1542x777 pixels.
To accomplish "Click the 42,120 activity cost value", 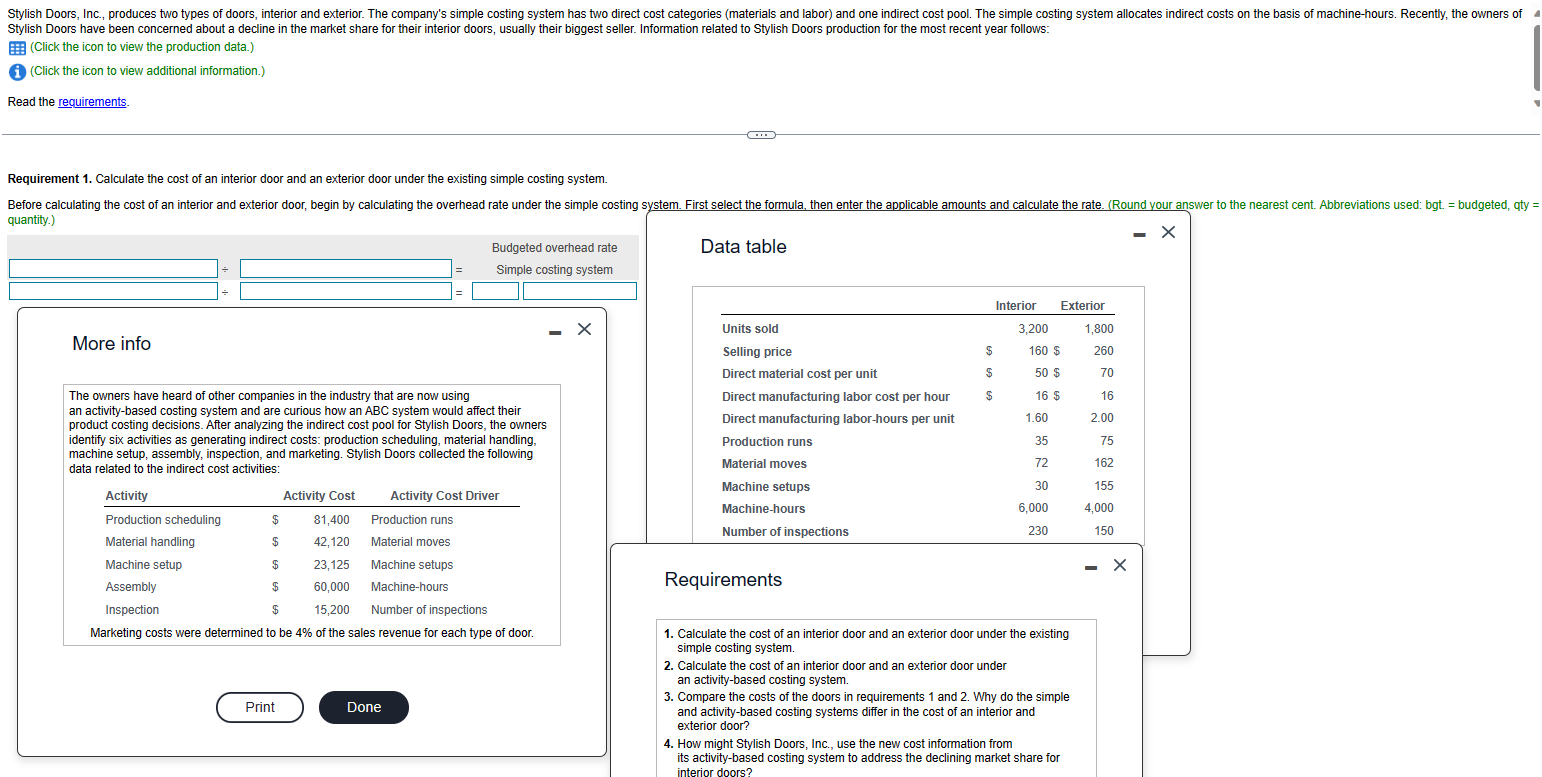I will point(332,542).
